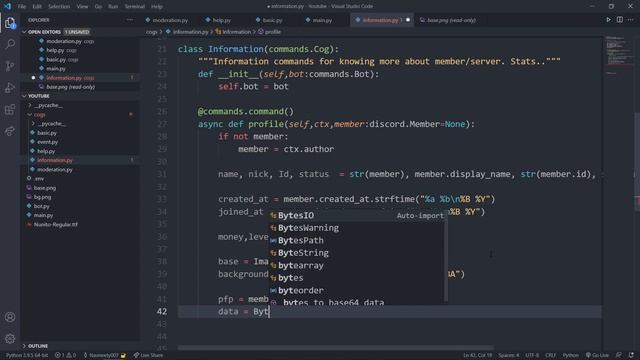Click the Ln 42 cursor position indicator
Image resolution: width=640 pixels, height=360 pixels.
coord(477,356)
